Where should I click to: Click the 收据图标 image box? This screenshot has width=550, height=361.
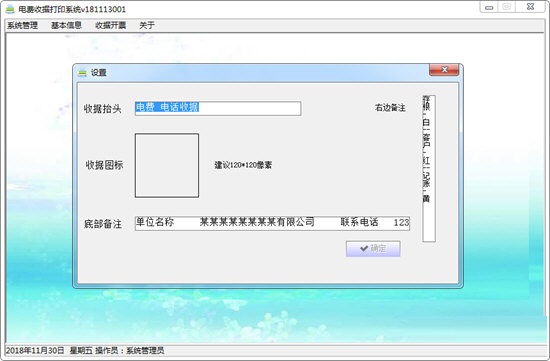point(167,165)
